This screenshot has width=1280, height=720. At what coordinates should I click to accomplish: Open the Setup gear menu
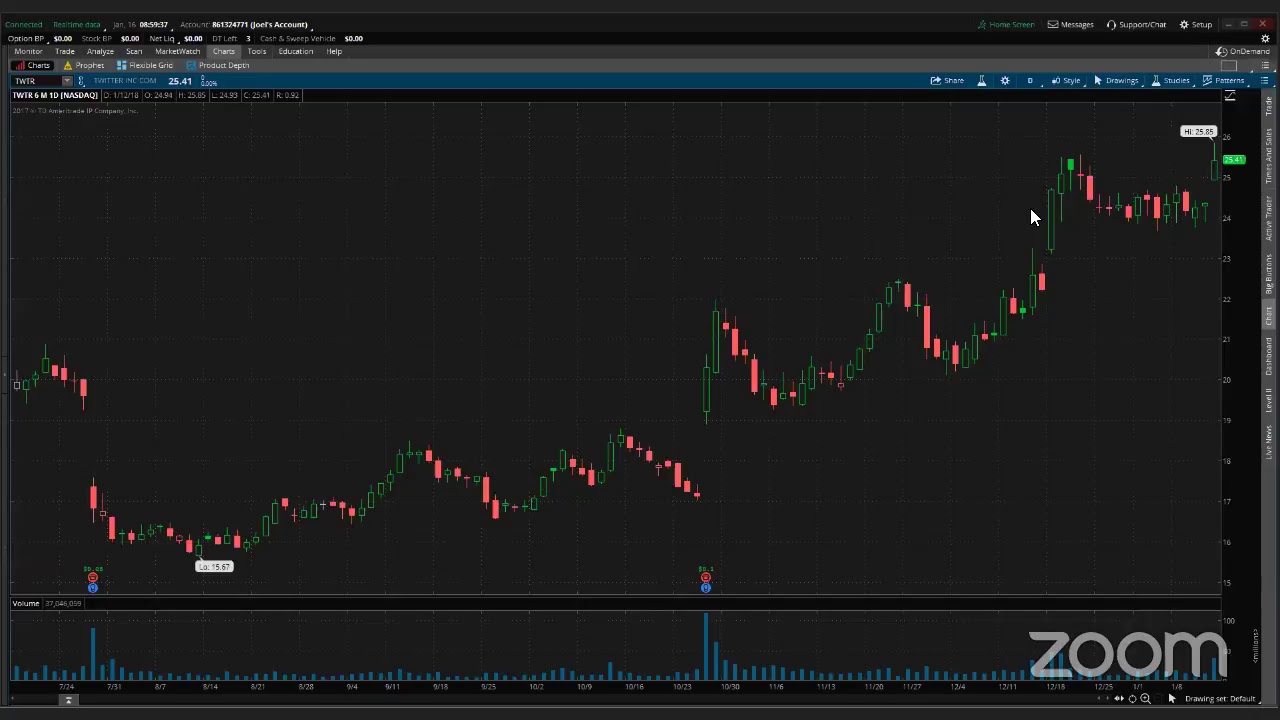click(x=1195, y=24)
